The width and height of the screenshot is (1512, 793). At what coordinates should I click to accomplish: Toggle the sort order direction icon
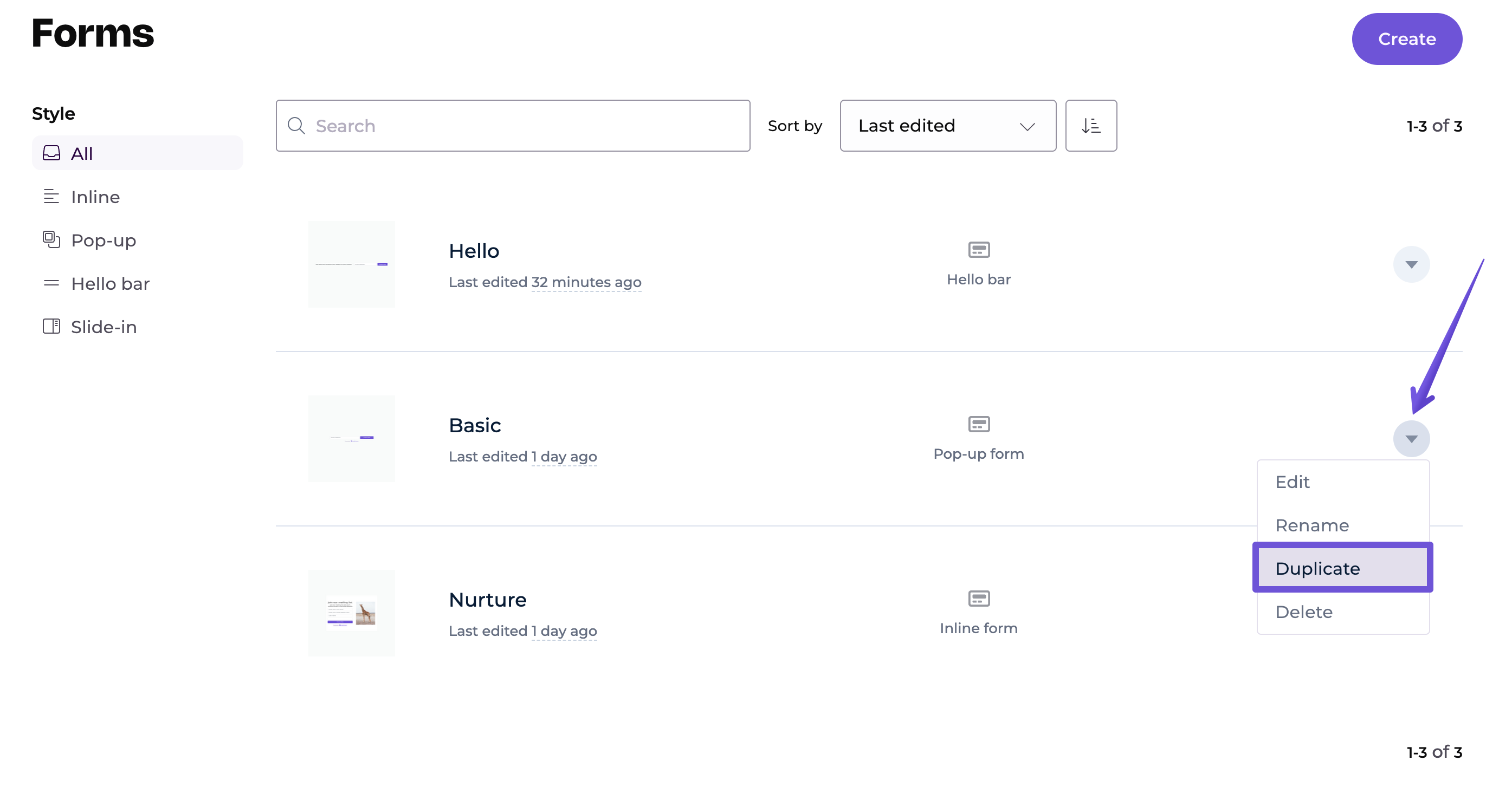1090,126
